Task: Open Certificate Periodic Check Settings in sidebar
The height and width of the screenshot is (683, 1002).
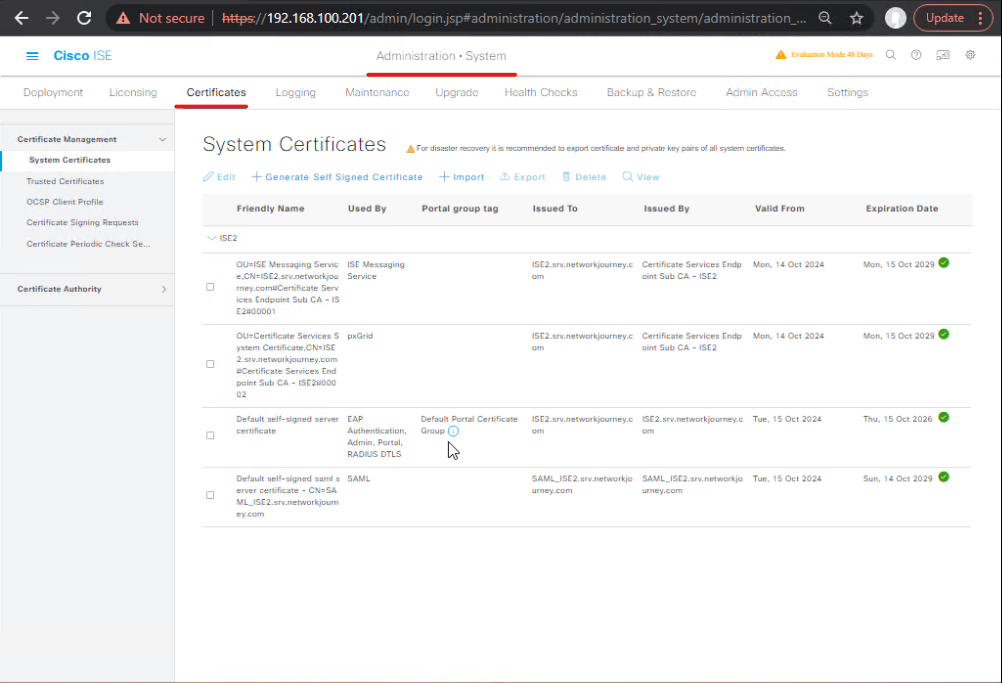Action: [88, 244]
